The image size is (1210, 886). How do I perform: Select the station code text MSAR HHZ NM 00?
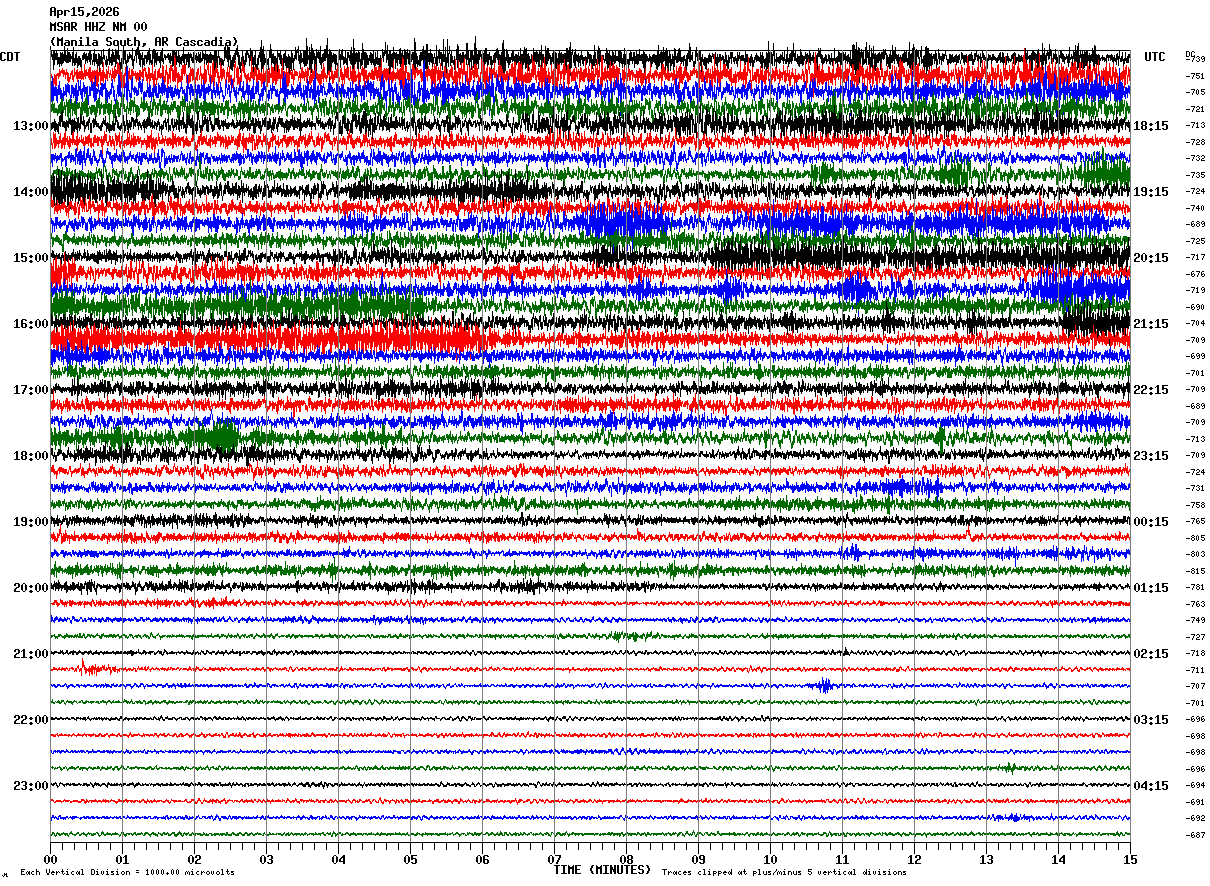[98, 27]
